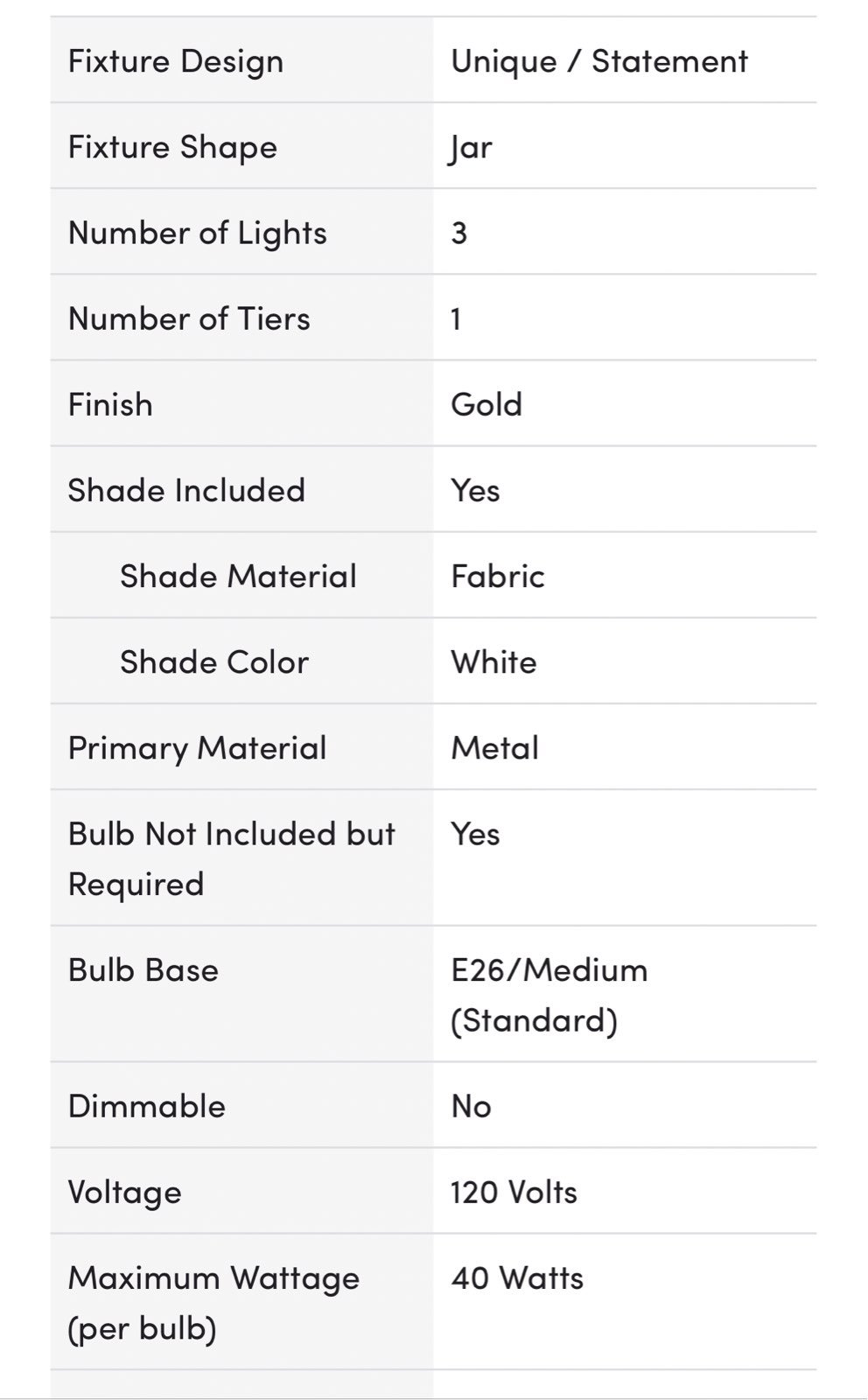Select Number of Lights label

[x=198, y=233]
